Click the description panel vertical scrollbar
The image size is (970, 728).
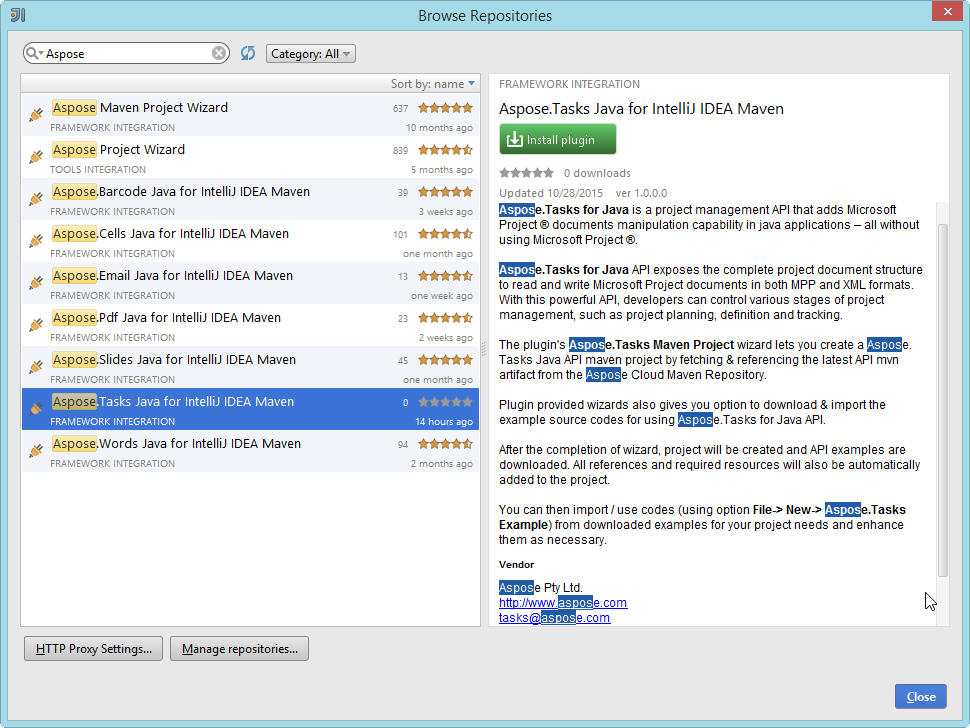click(942, 400)
